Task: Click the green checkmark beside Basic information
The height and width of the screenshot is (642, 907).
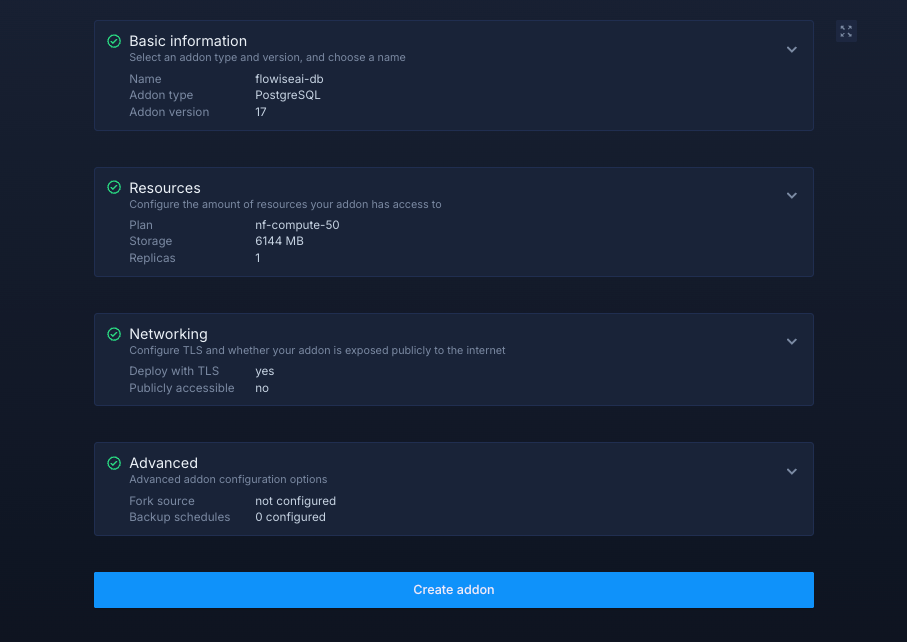Action: pyautogui.click(x=114, y=41)
